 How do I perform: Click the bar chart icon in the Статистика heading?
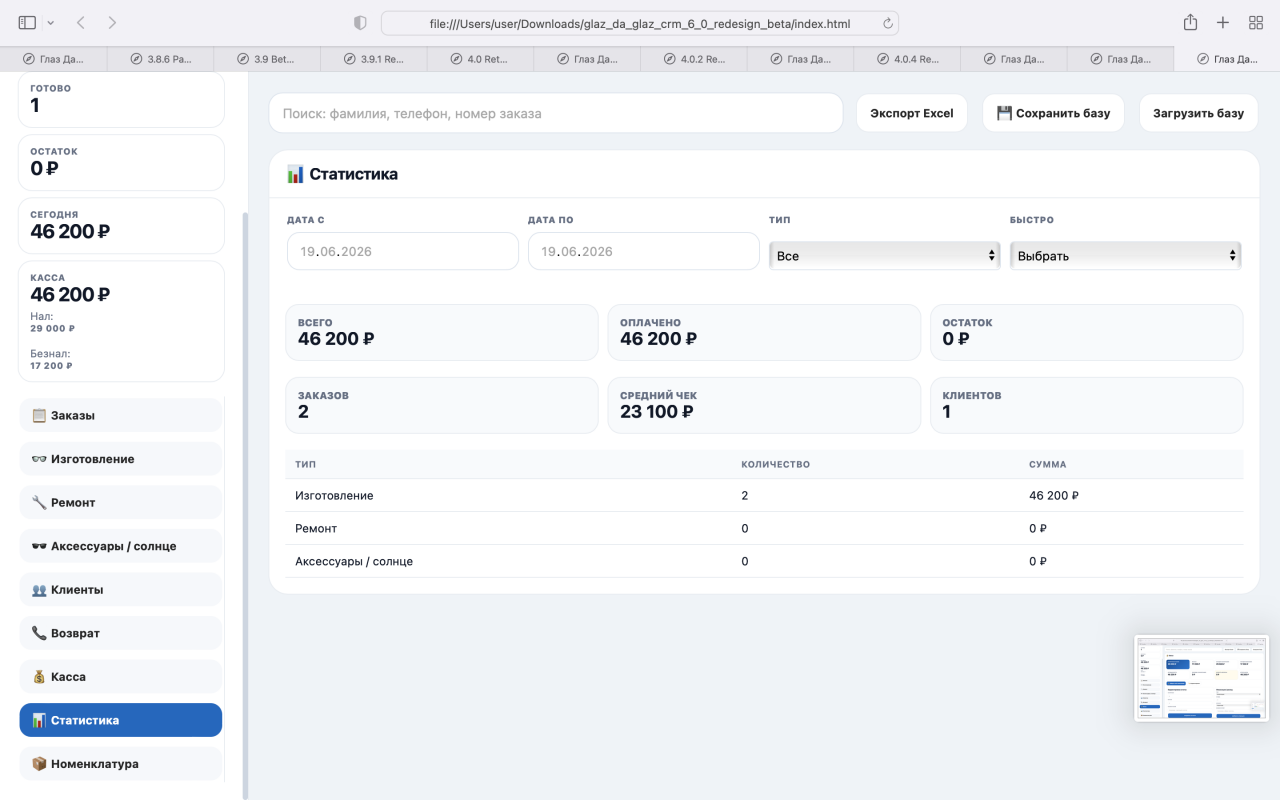coord(295,174)
